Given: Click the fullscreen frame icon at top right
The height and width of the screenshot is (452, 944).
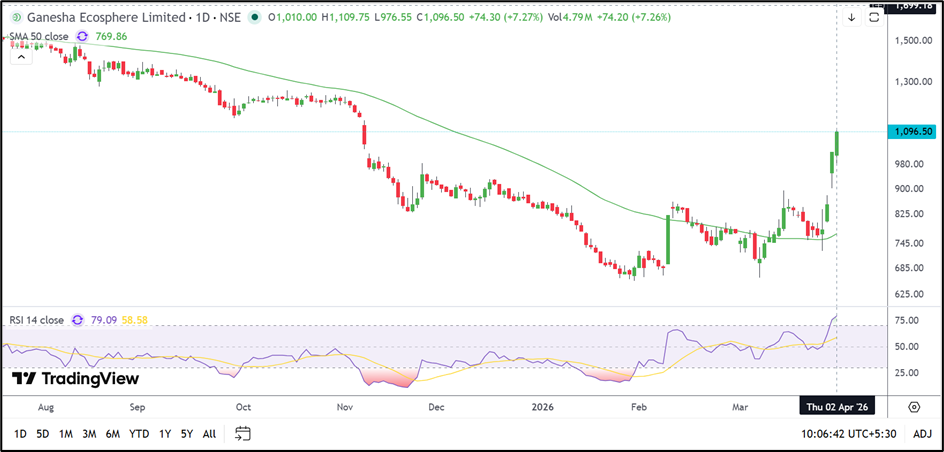Looking at the screenshot, I should point(876,17).
